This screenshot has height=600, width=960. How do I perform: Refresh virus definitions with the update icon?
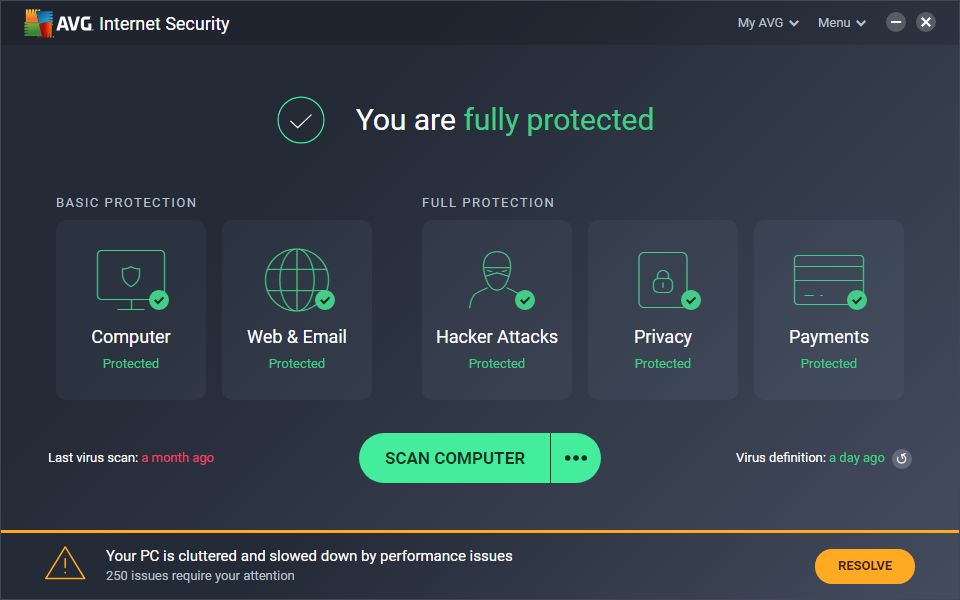[x=901, y=459]
